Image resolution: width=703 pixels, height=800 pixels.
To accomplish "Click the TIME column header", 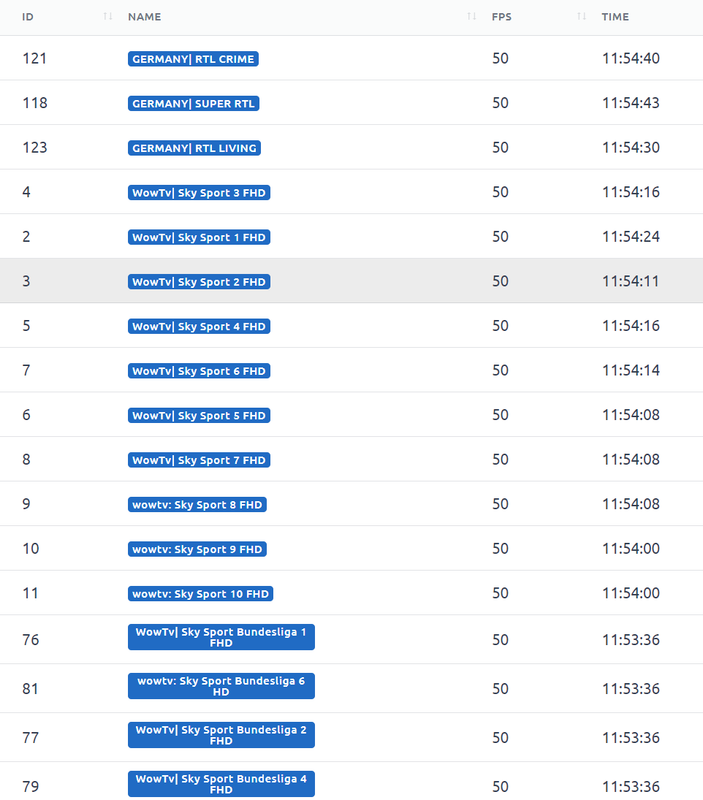I will [x=615, y=17].
